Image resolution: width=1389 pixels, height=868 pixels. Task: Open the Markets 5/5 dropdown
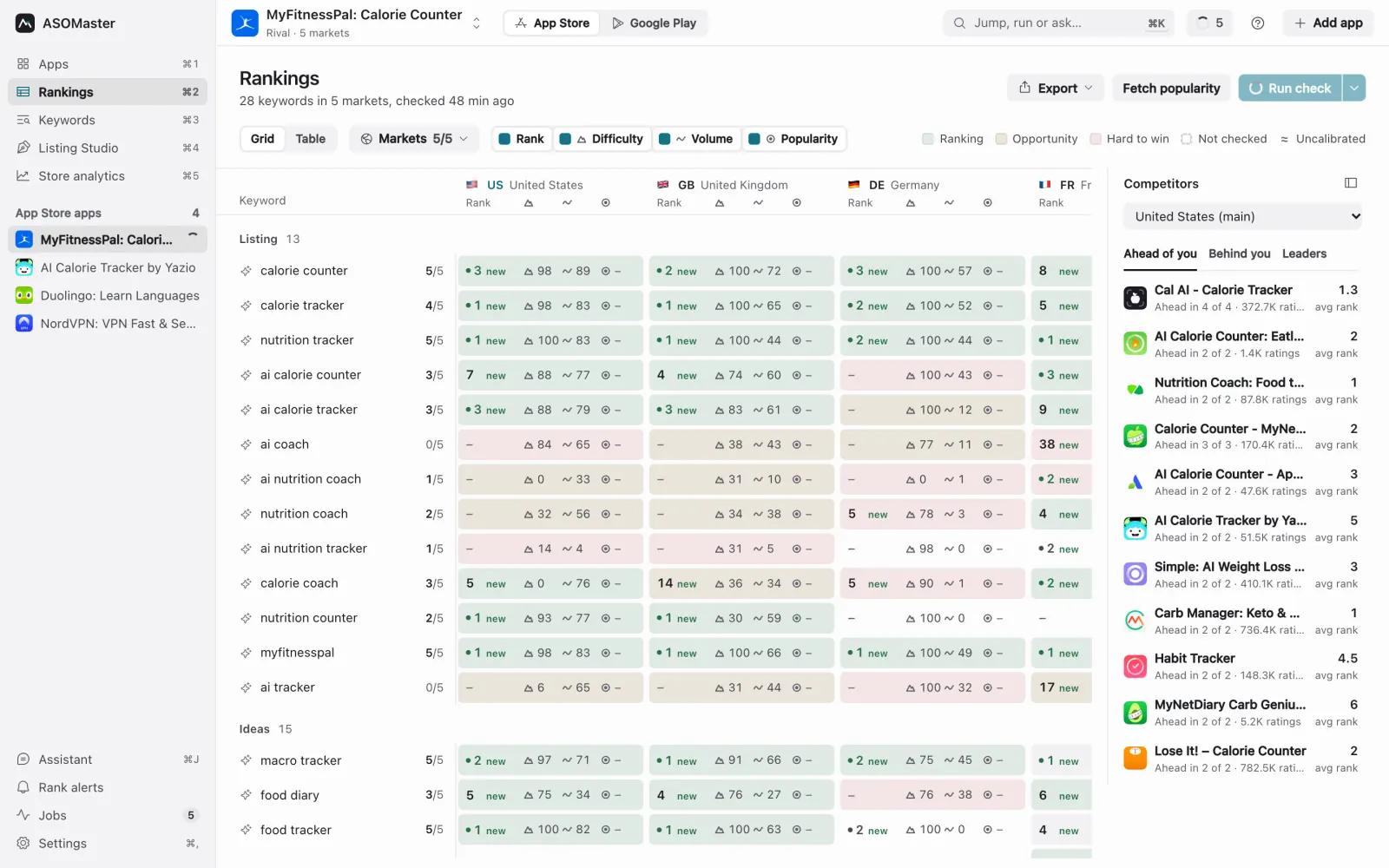[x=415, y=139]
